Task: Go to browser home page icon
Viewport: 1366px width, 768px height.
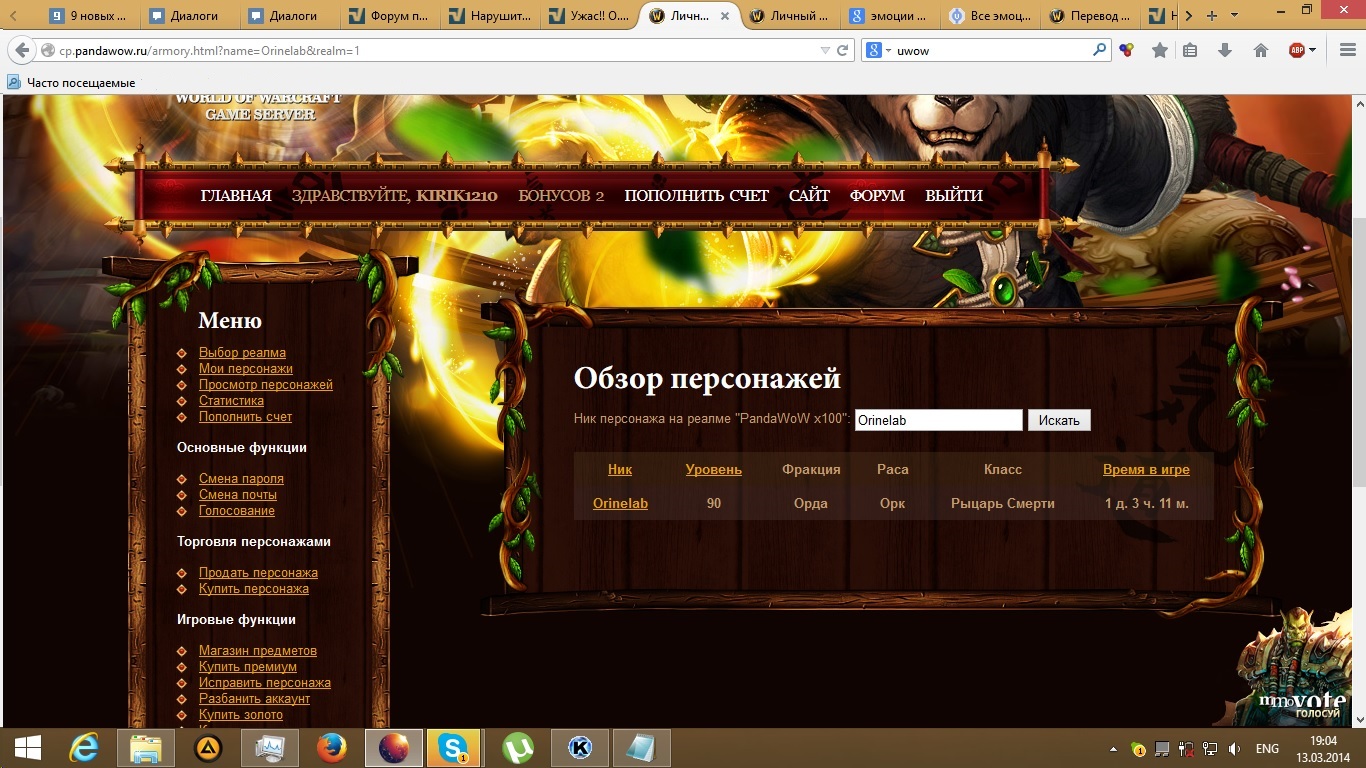Action: [x=1261, y=50]
